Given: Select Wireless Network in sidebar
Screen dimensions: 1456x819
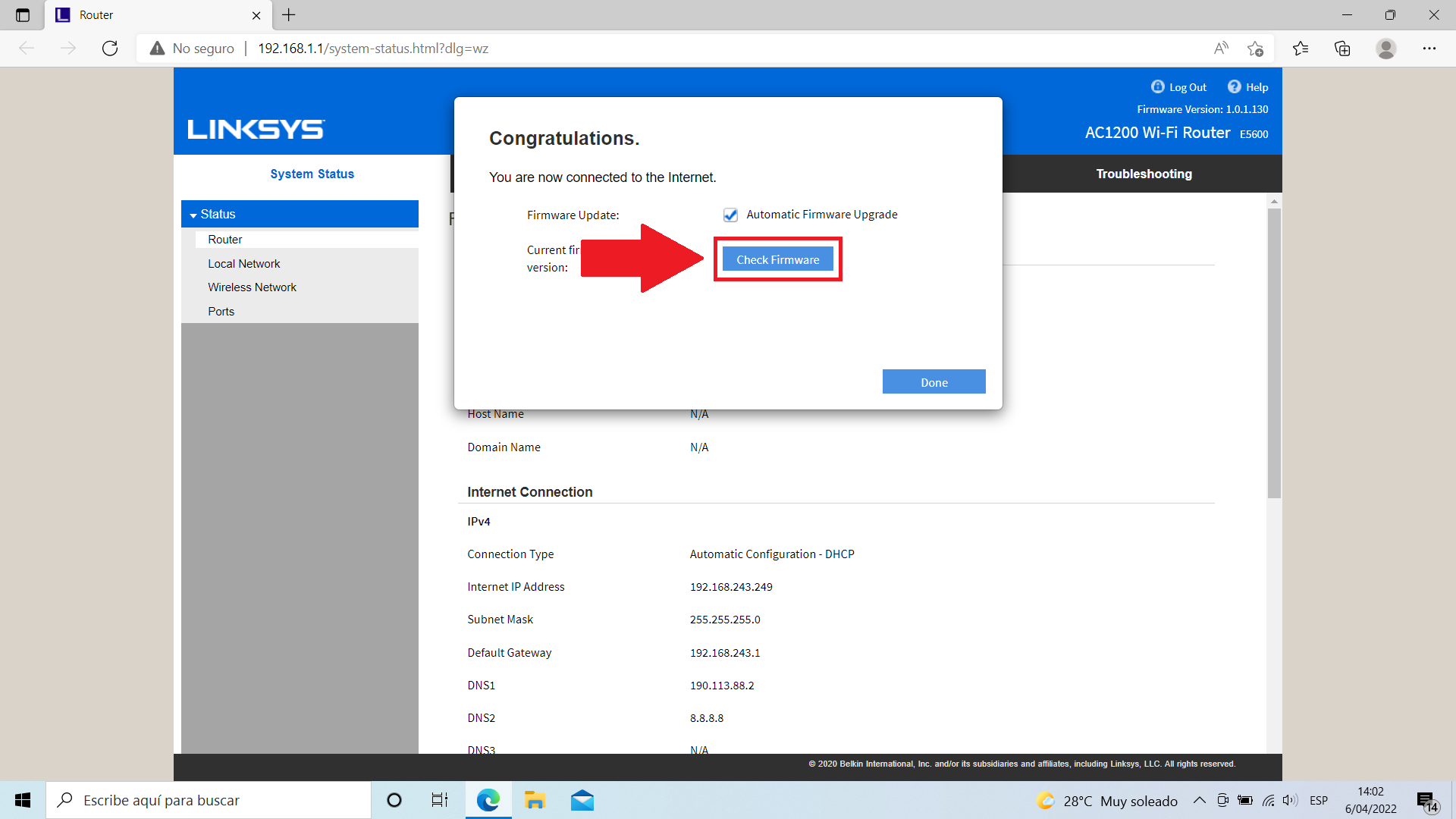Looking at the screenshot, I should click(252, 287).
